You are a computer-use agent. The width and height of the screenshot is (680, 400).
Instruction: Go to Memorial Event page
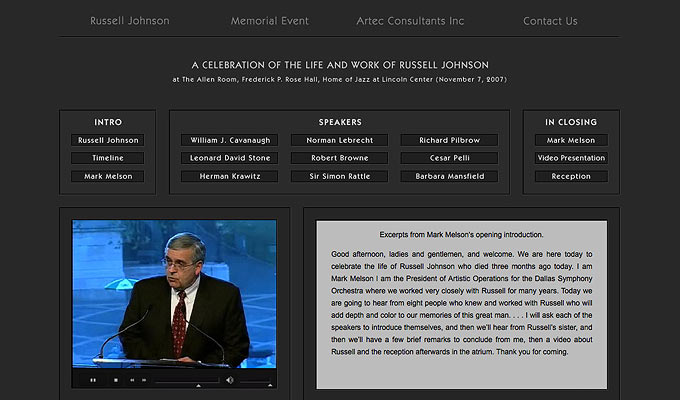(x=269, y=20)
